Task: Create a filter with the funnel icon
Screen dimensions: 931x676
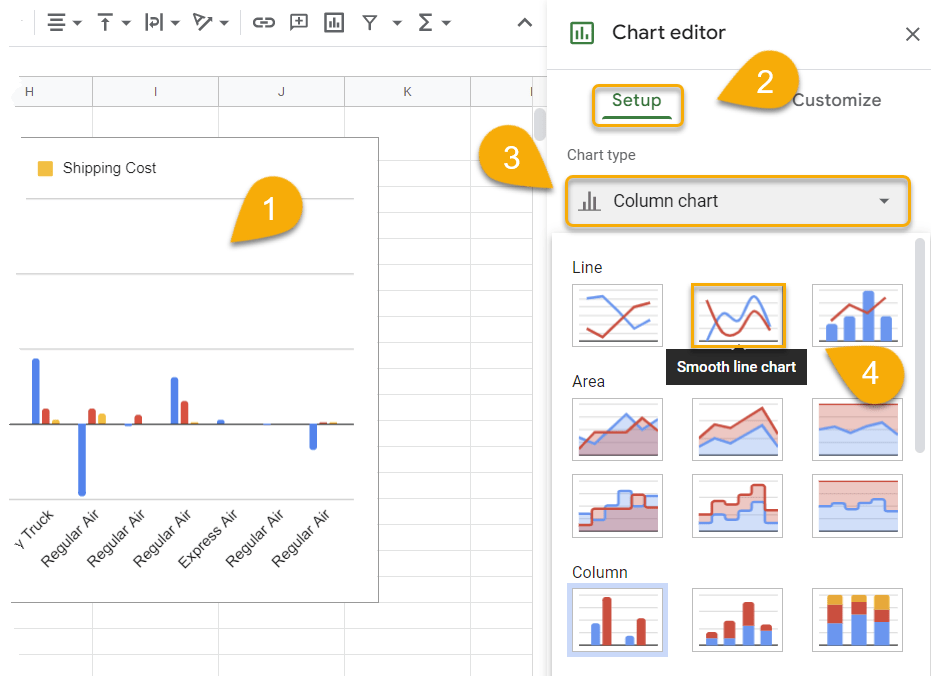Action: pos(369,22)
